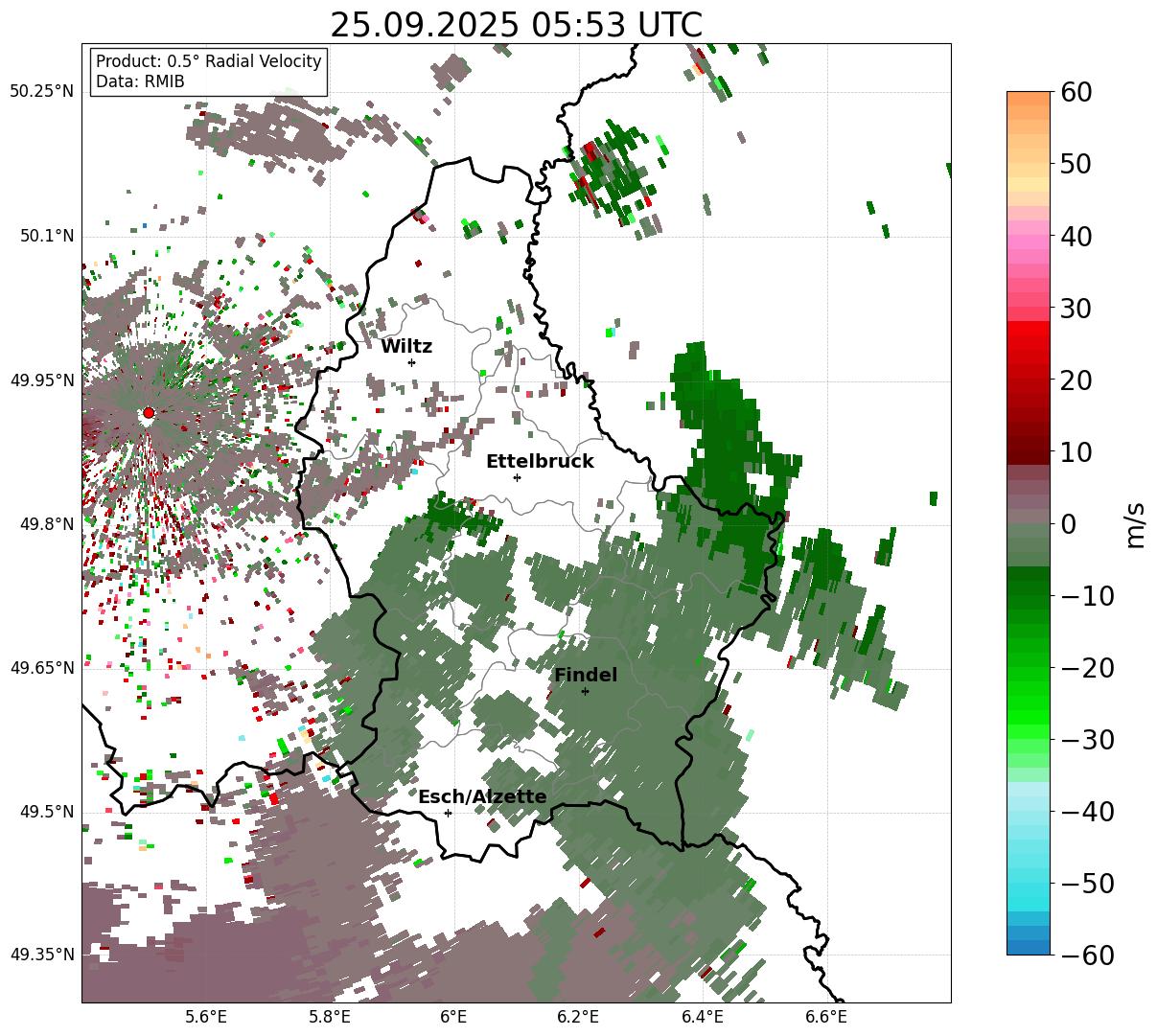Click the 50.1°N latitude label
The width and height of the screenshot is (1157, 1036).
[x=46, y=236]
